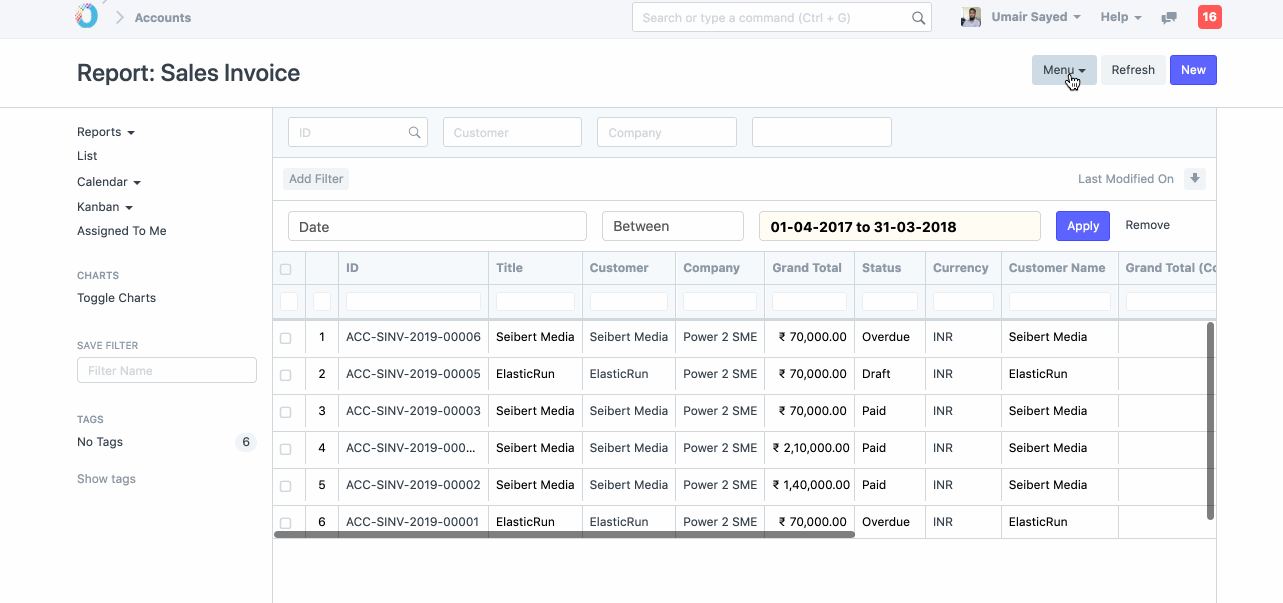Image resolution: width=1283 pixels, height=603 pixels.
Task: Click the Filter Name save field
Action: [167, 370]
